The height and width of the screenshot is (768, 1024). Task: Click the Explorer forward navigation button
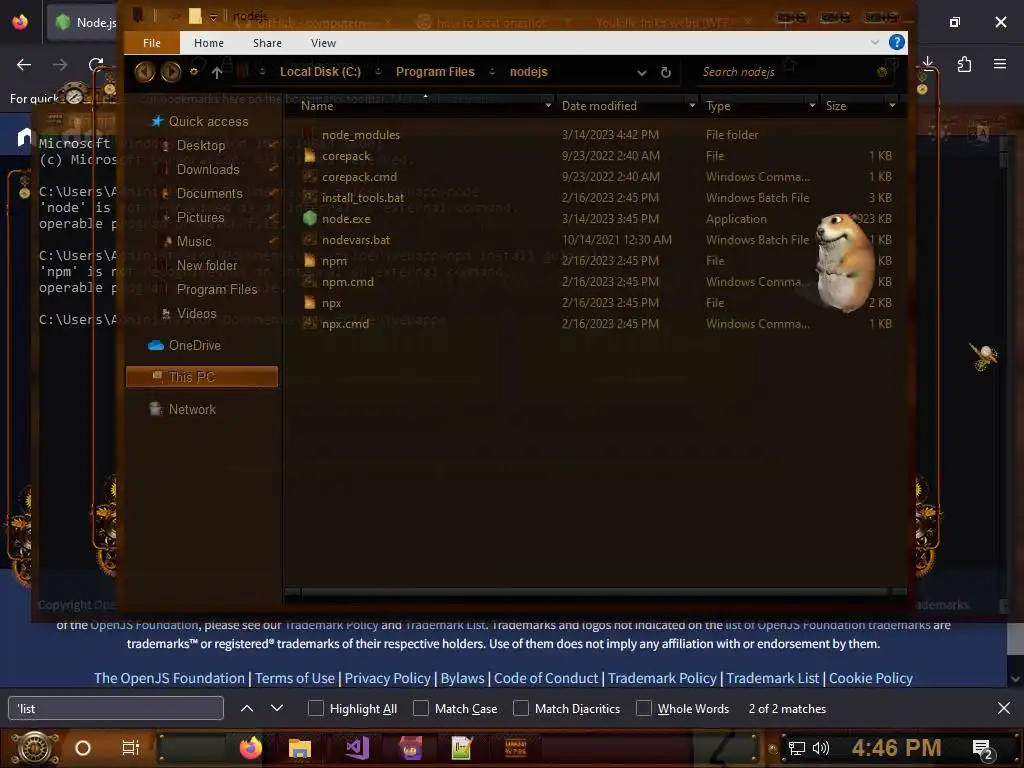click(171, 71)
